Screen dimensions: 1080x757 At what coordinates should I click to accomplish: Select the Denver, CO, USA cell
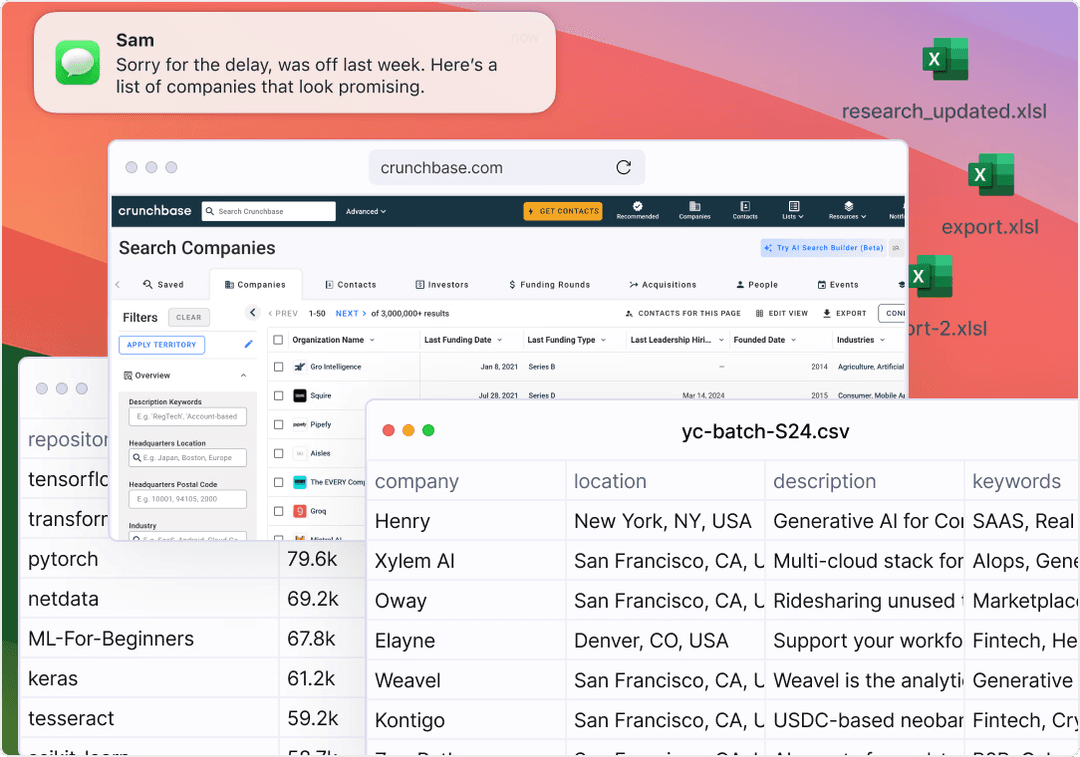(x=665, y=641)
